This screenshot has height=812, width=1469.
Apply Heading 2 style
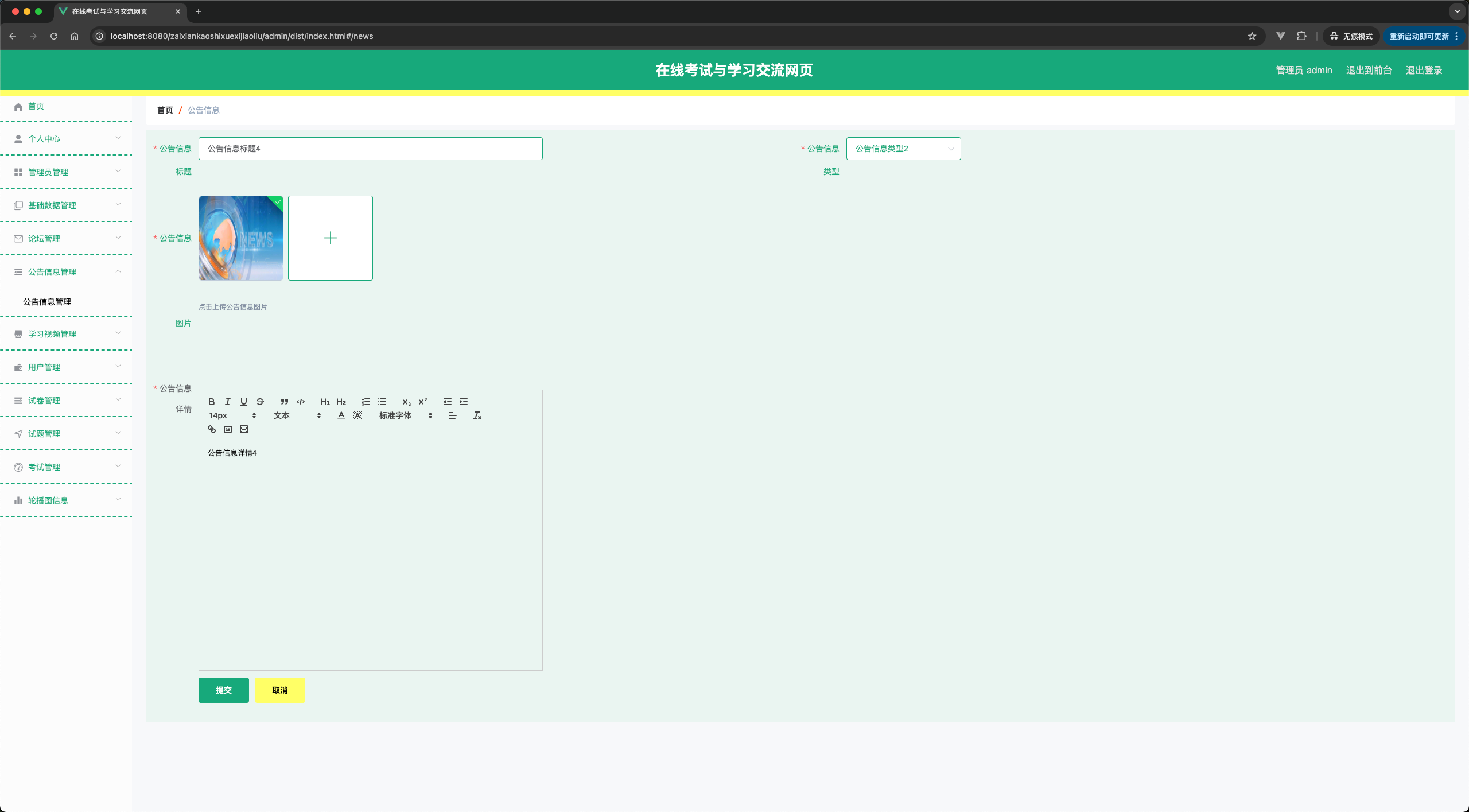point(341,402)
